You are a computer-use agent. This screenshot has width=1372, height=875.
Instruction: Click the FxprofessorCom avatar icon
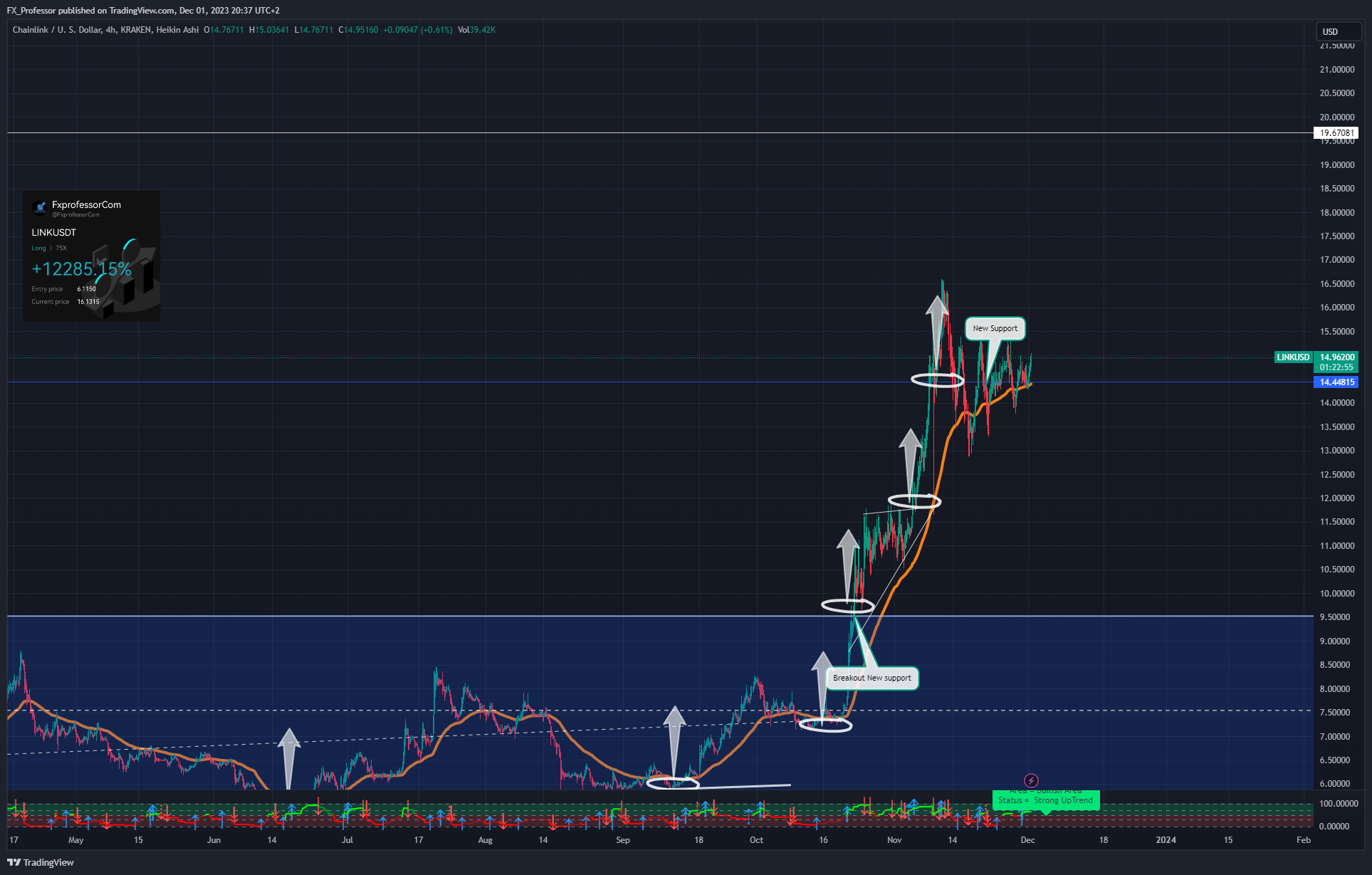pyautogui.click(x=39, y=208)
